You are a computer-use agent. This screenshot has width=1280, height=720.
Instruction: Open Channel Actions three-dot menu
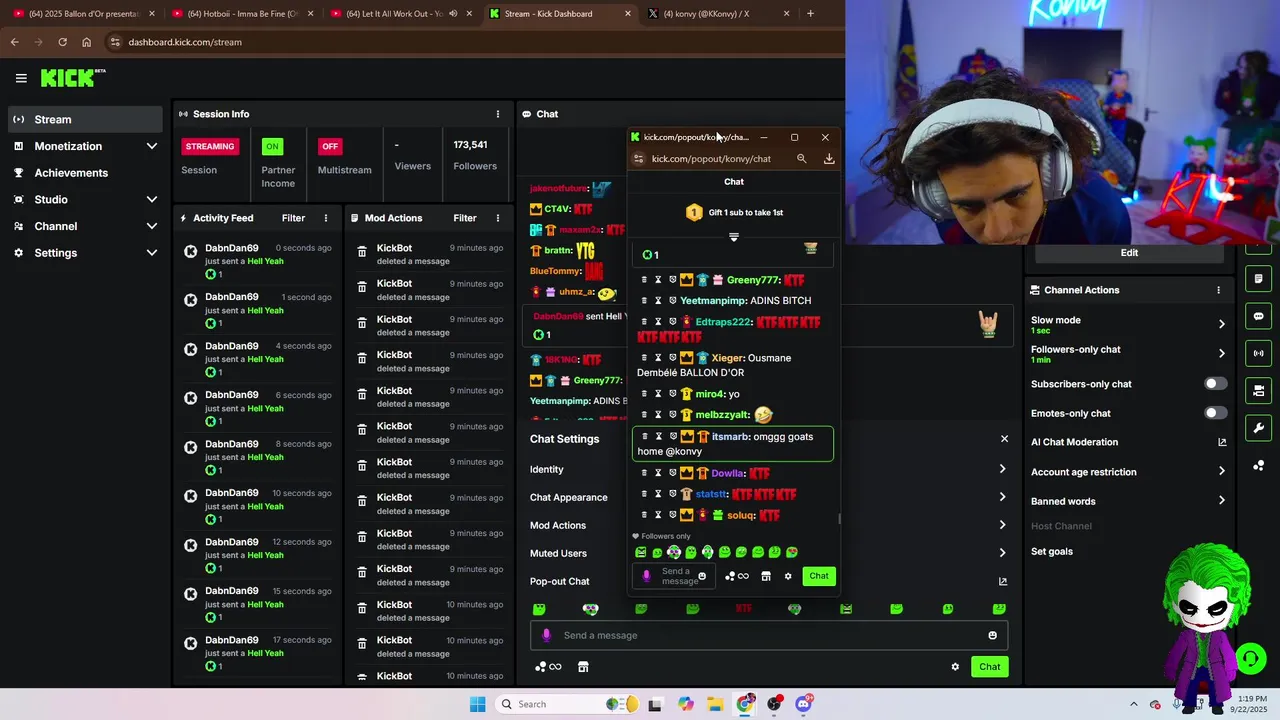pos(1218,290)
